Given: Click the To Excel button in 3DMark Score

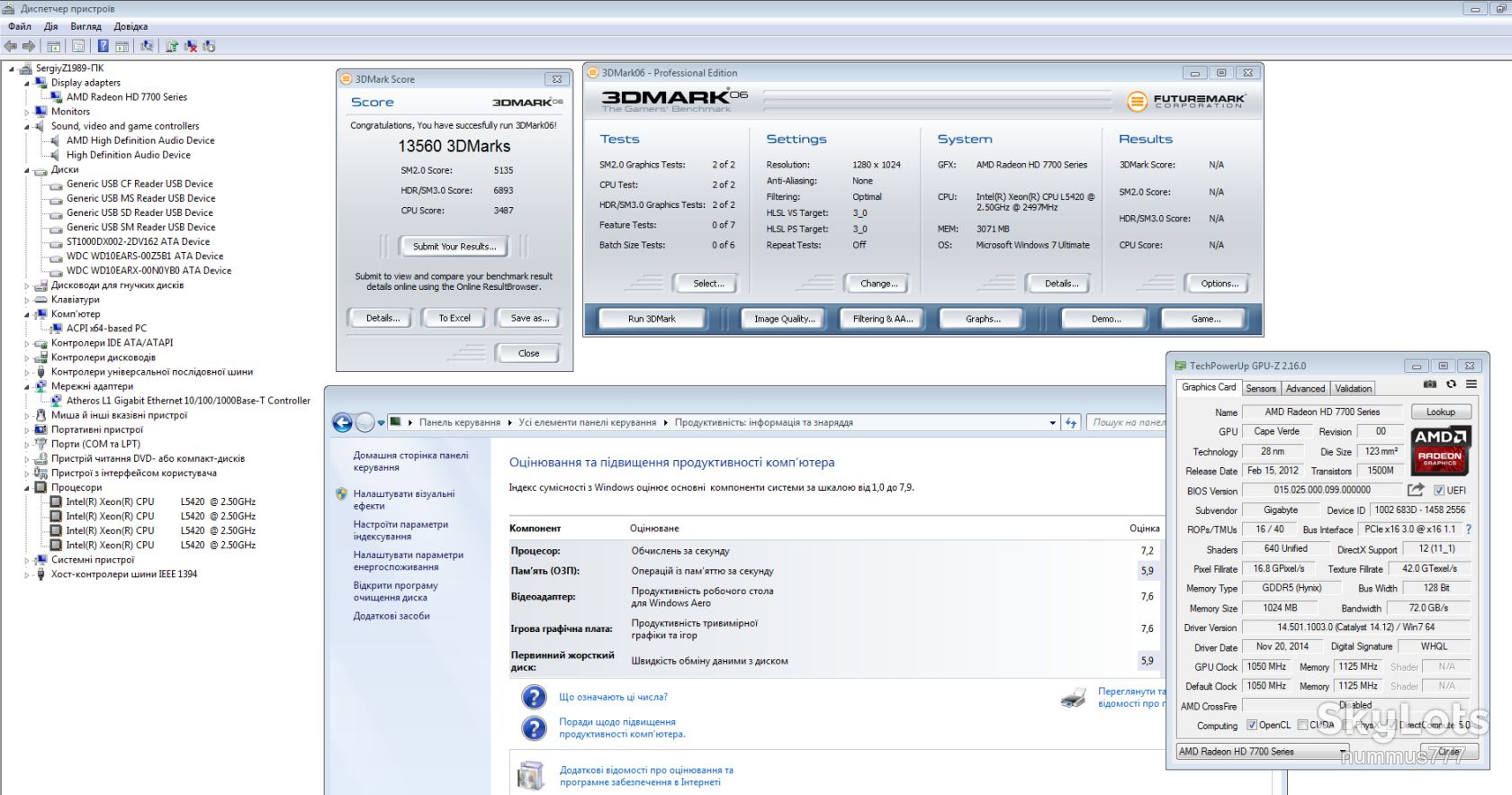Looking at the screenshot, I should pyautogui.click(x=454, y=318).
